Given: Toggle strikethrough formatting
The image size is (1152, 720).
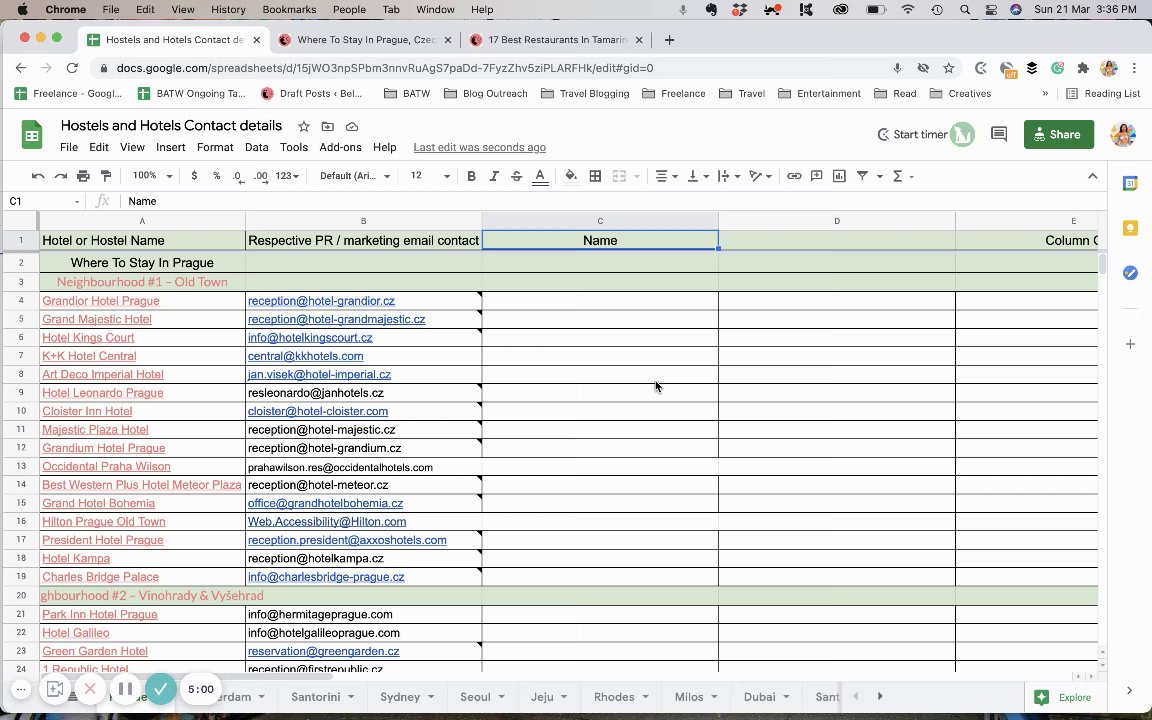Looking at the screenshot, I should (516, 176).
